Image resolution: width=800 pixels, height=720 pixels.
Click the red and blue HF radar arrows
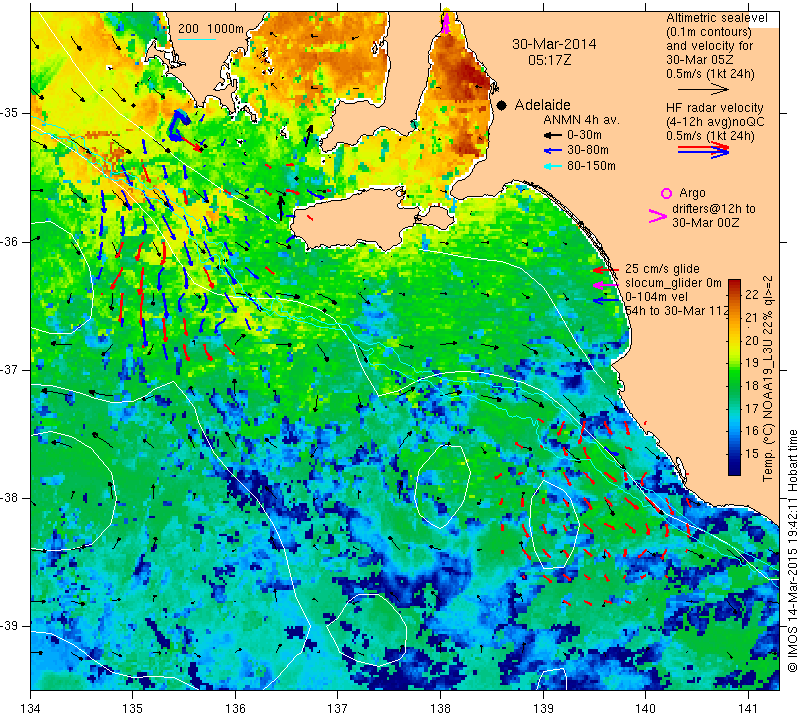click(x=703, y=150)
